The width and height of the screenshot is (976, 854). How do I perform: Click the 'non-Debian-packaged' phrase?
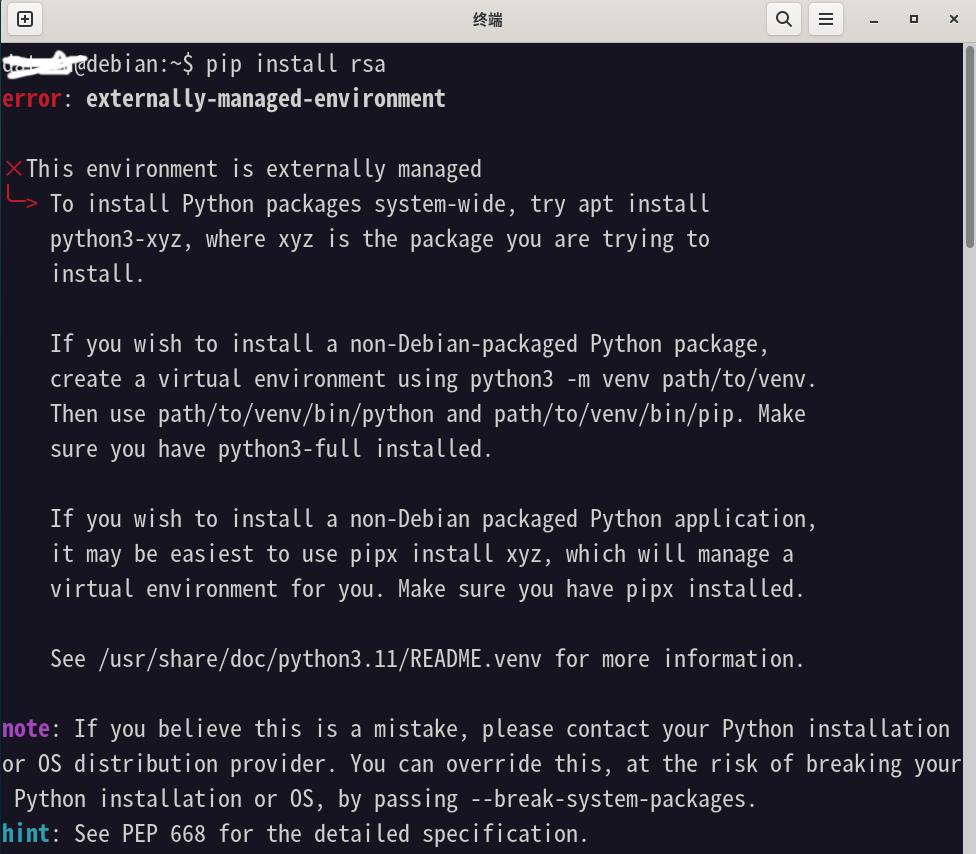[464, 345]
